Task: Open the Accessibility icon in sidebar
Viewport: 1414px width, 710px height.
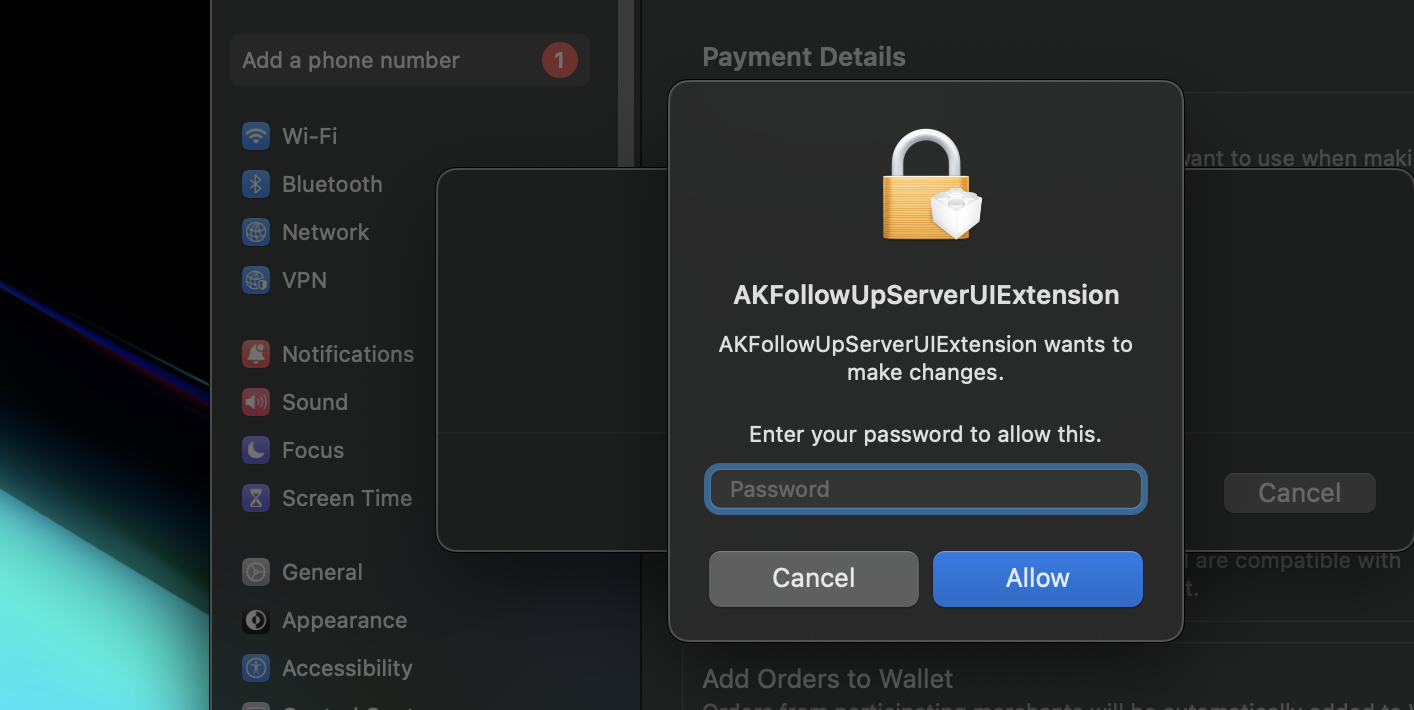Action: point(256,668)
